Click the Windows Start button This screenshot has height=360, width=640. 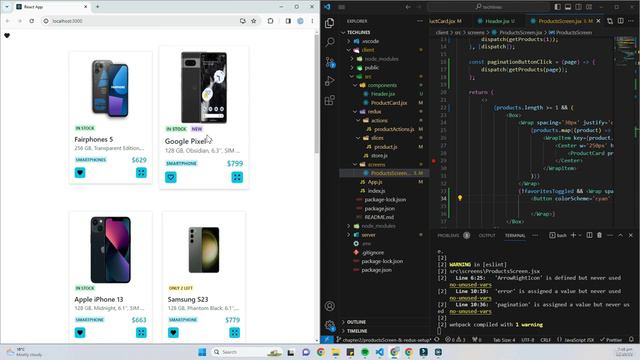202,352
